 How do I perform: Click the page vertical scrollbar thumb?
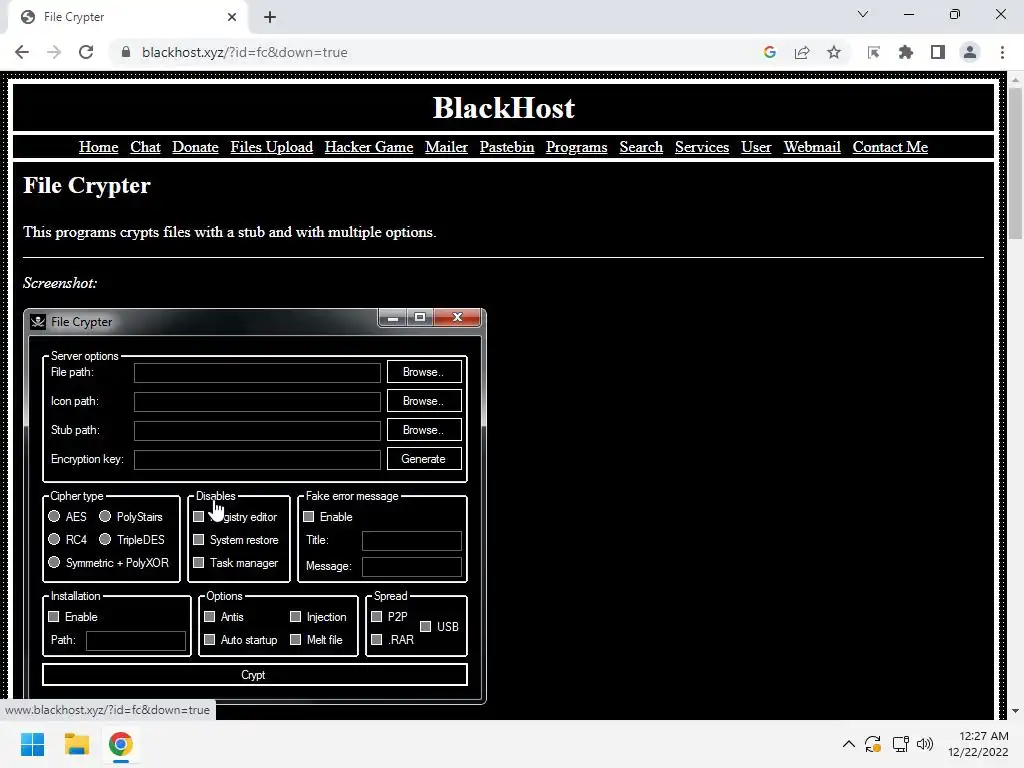[x=1015, y=163]
